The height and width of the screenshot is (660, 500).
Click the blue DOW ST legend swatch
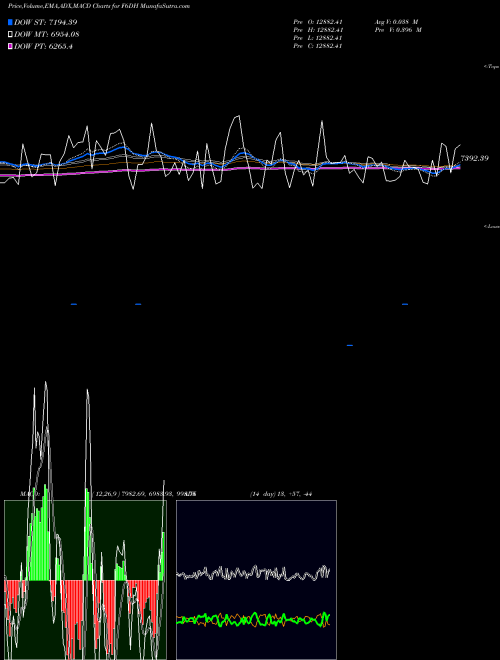coord(10,22)
